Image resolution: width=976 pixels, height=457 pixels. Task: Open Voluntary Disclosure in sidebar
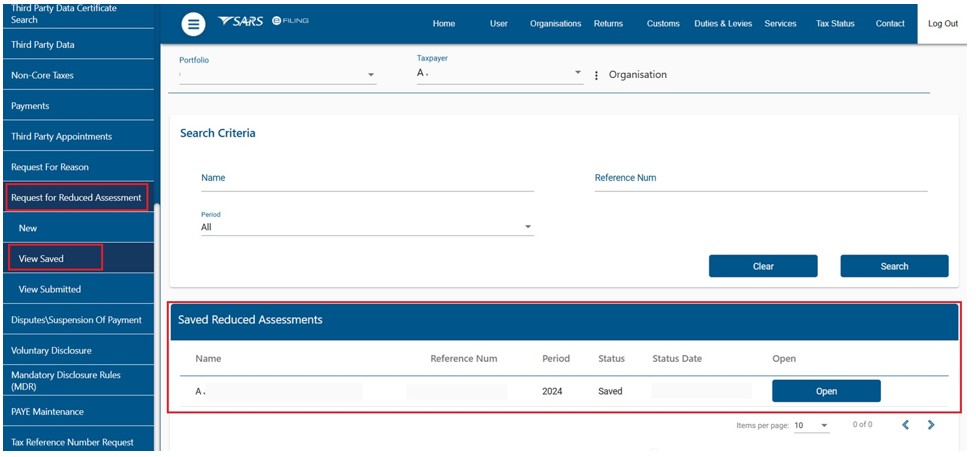(x=78, y=350)
